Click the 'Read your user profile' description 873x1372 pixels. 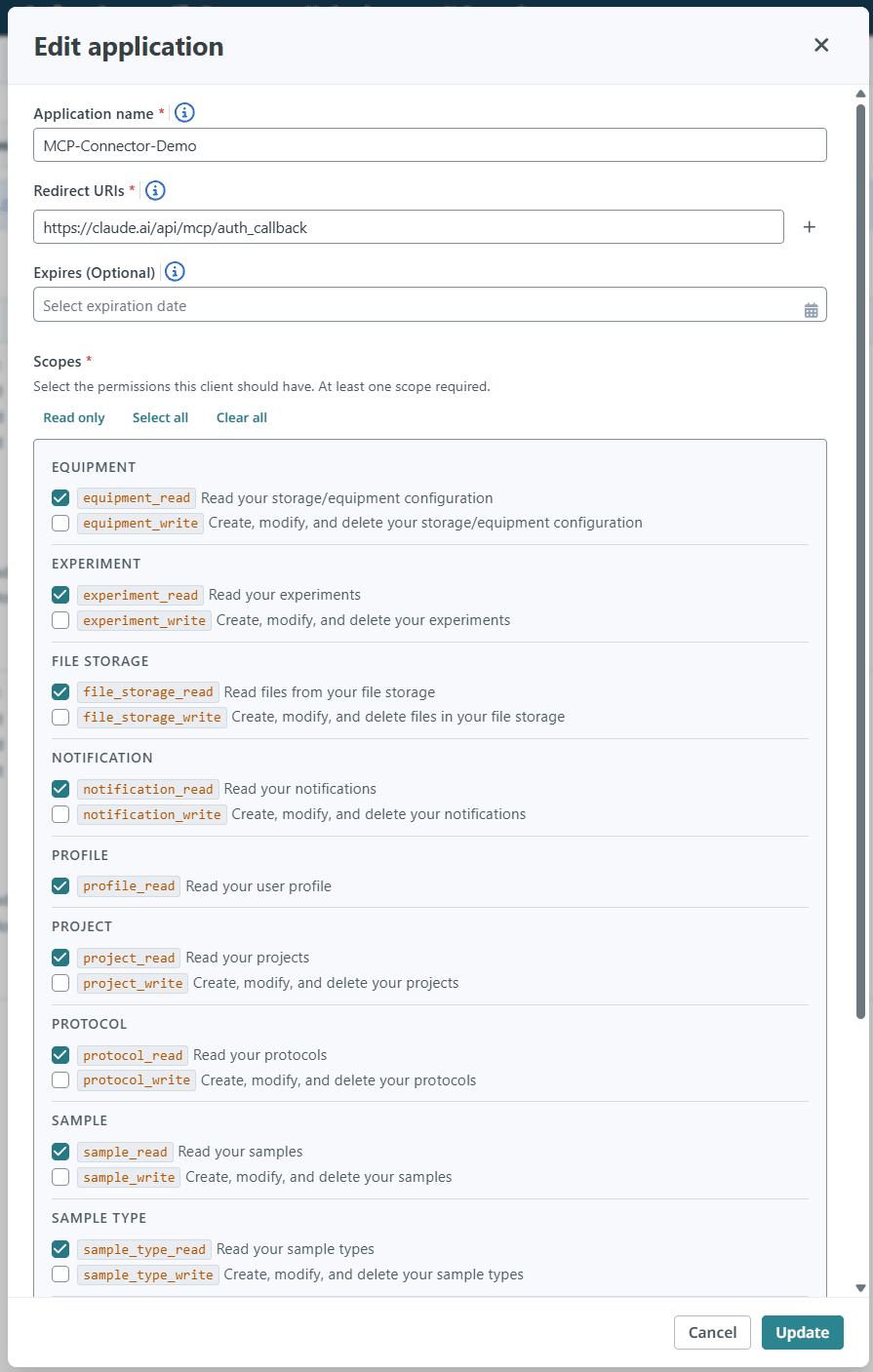258,886
